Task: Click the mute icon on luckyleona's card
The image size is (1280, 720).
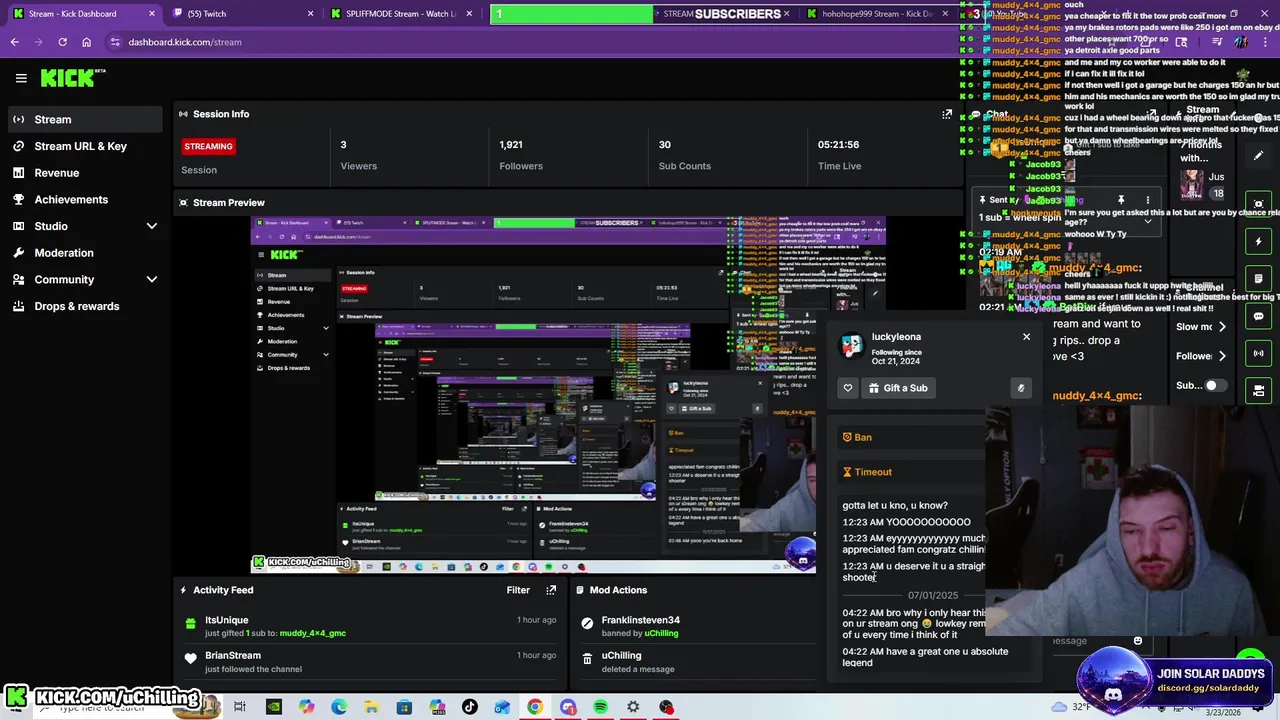Action: click(1020, 388)
